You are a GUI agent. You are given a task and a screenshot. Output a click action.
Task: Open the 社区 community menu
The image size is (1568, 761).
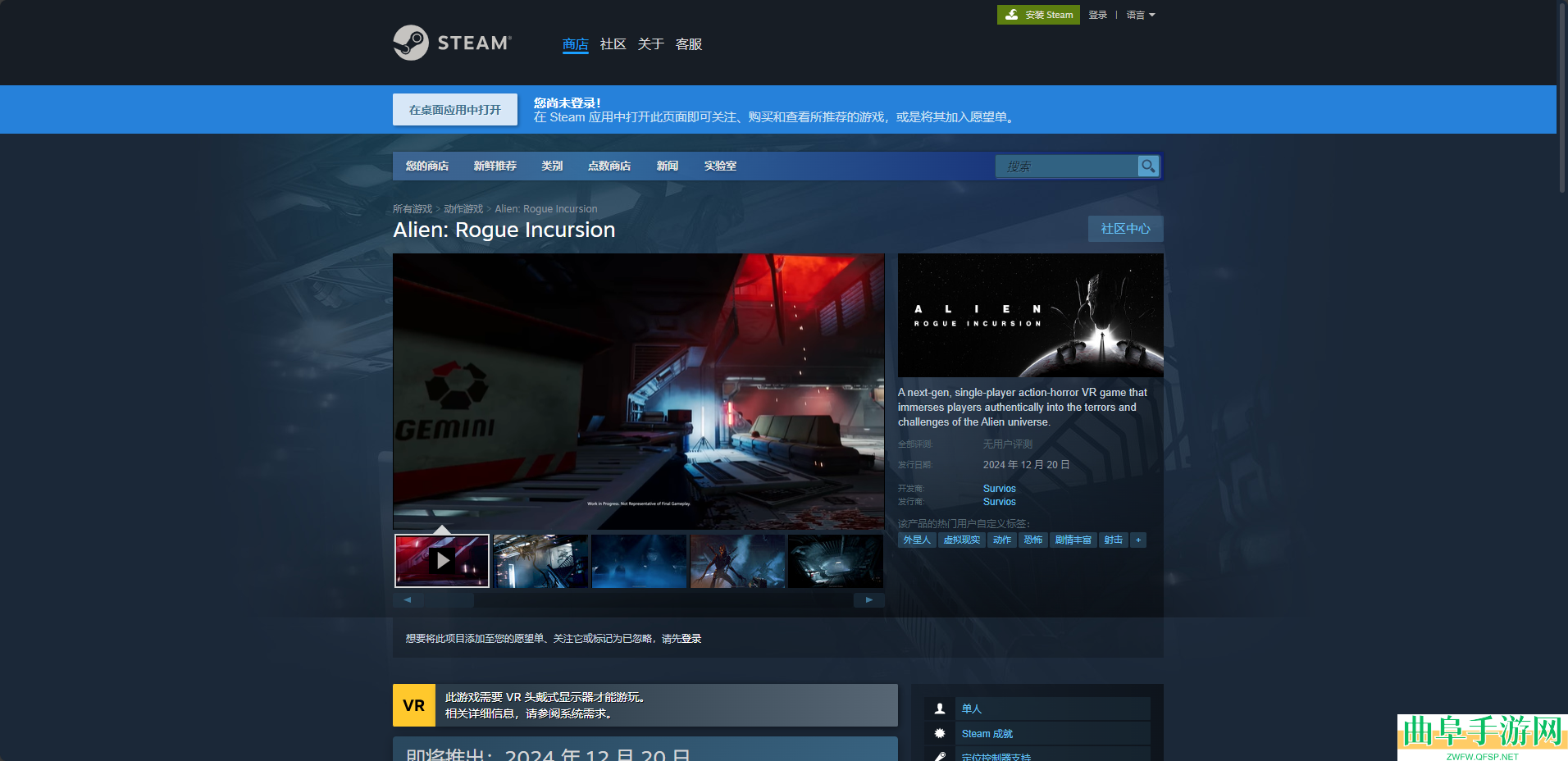pyautogui.click(x=613, y=44)
